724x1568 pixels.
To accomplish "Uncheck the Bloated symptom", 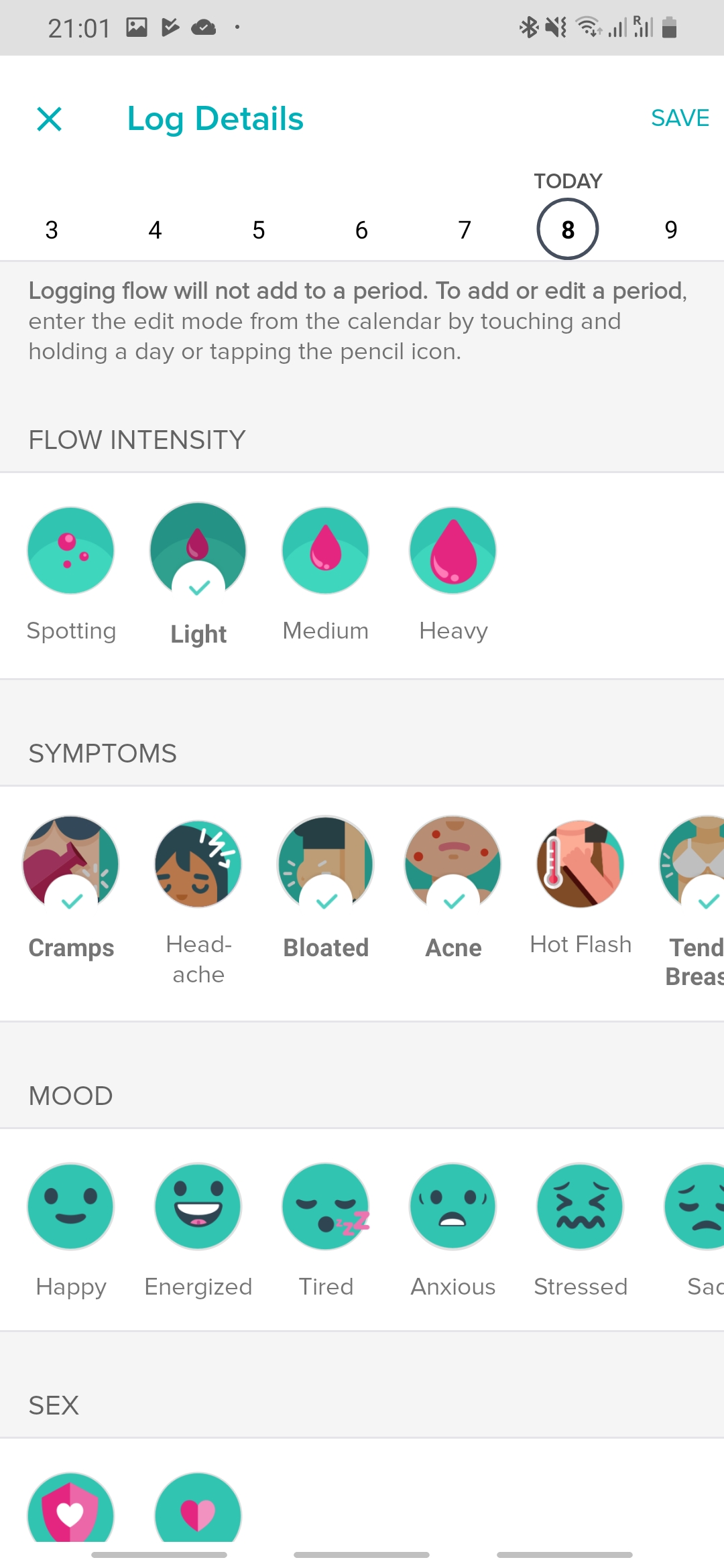I will pyautogui.click(x=325, y=864).
